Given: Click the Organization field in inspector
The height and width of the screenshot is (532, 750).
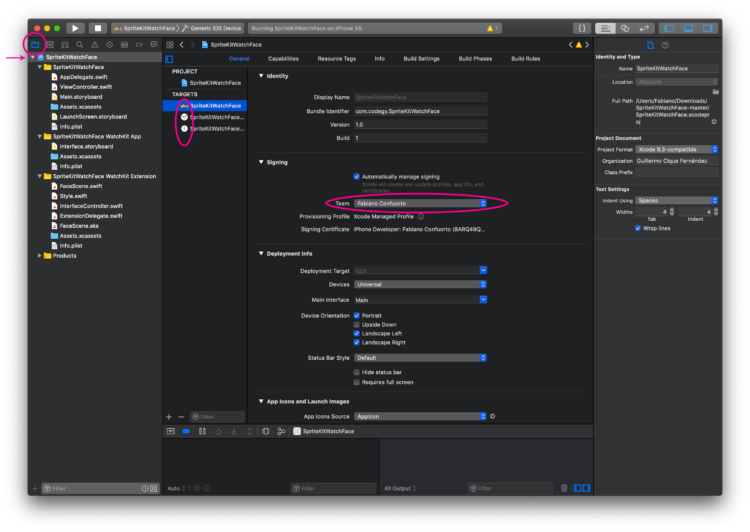Looking at the screenshot, I should [677, 161].
